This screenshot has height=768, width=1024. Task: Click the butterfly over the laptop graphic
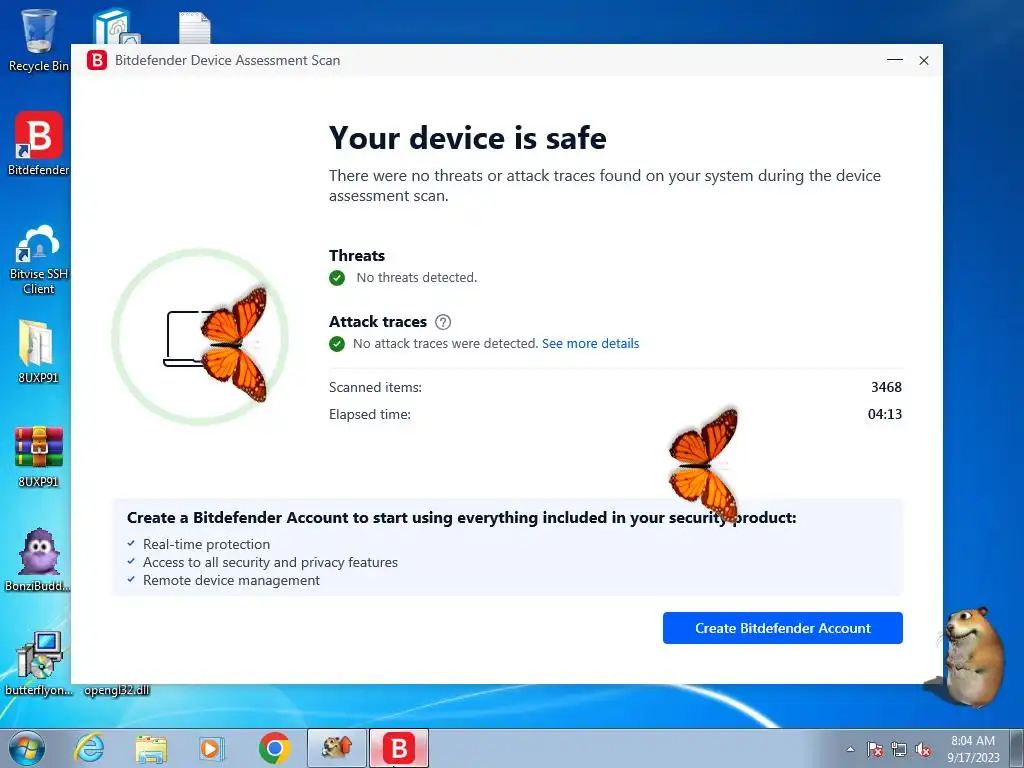click(234, 344)
